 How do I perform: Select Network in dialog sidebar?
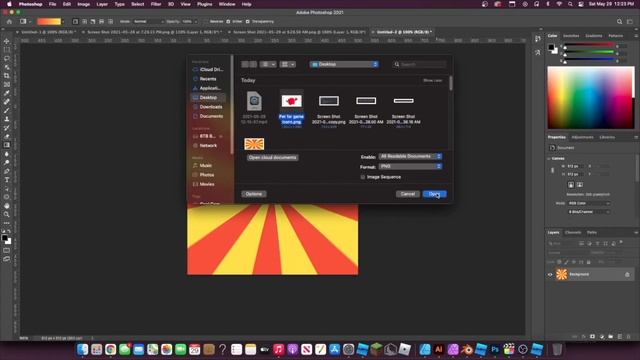(x=207, y=145)
